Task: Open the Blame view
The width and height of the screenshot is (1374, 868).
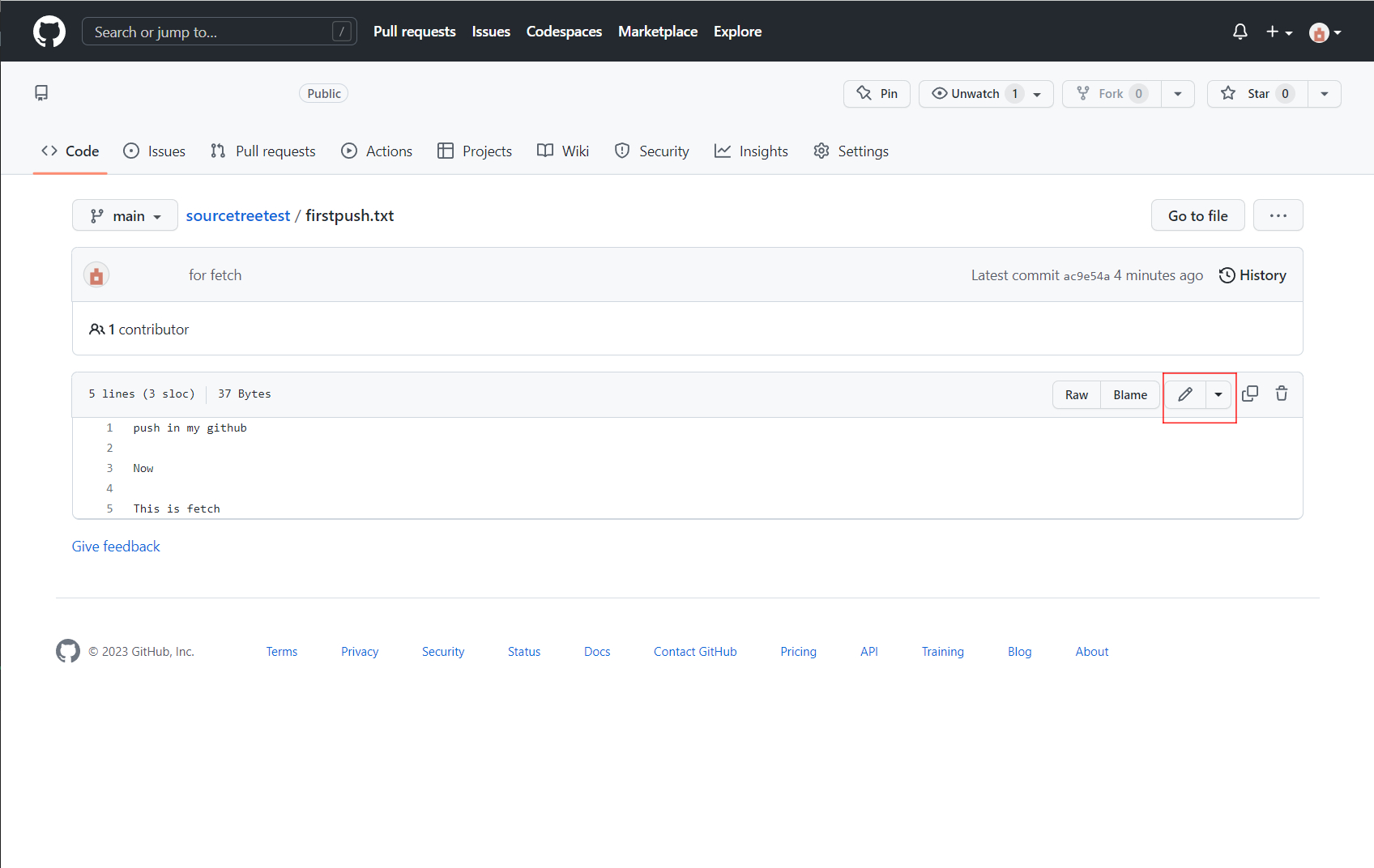Action: click(x=1130, y=395)
